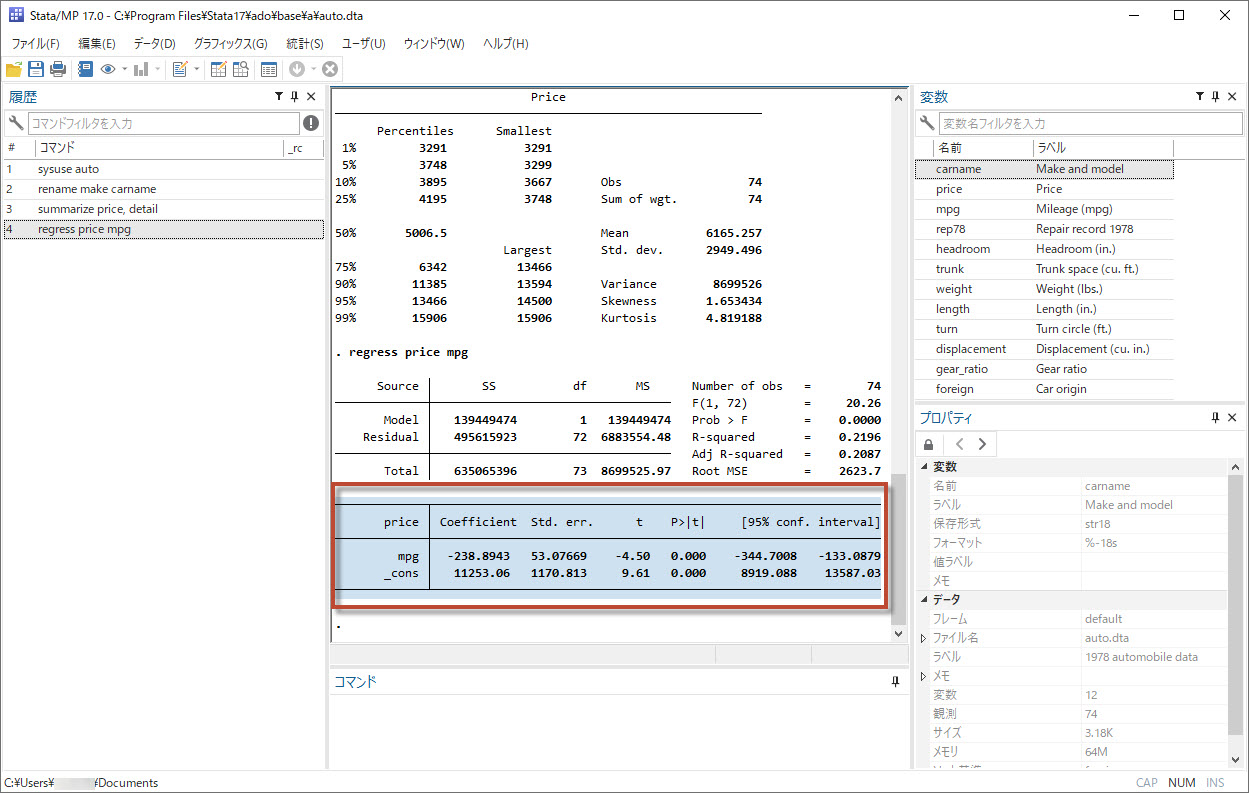Click the Save floppy disk icon
Viewport: 1249px width, 793px height.
[36, 69]
